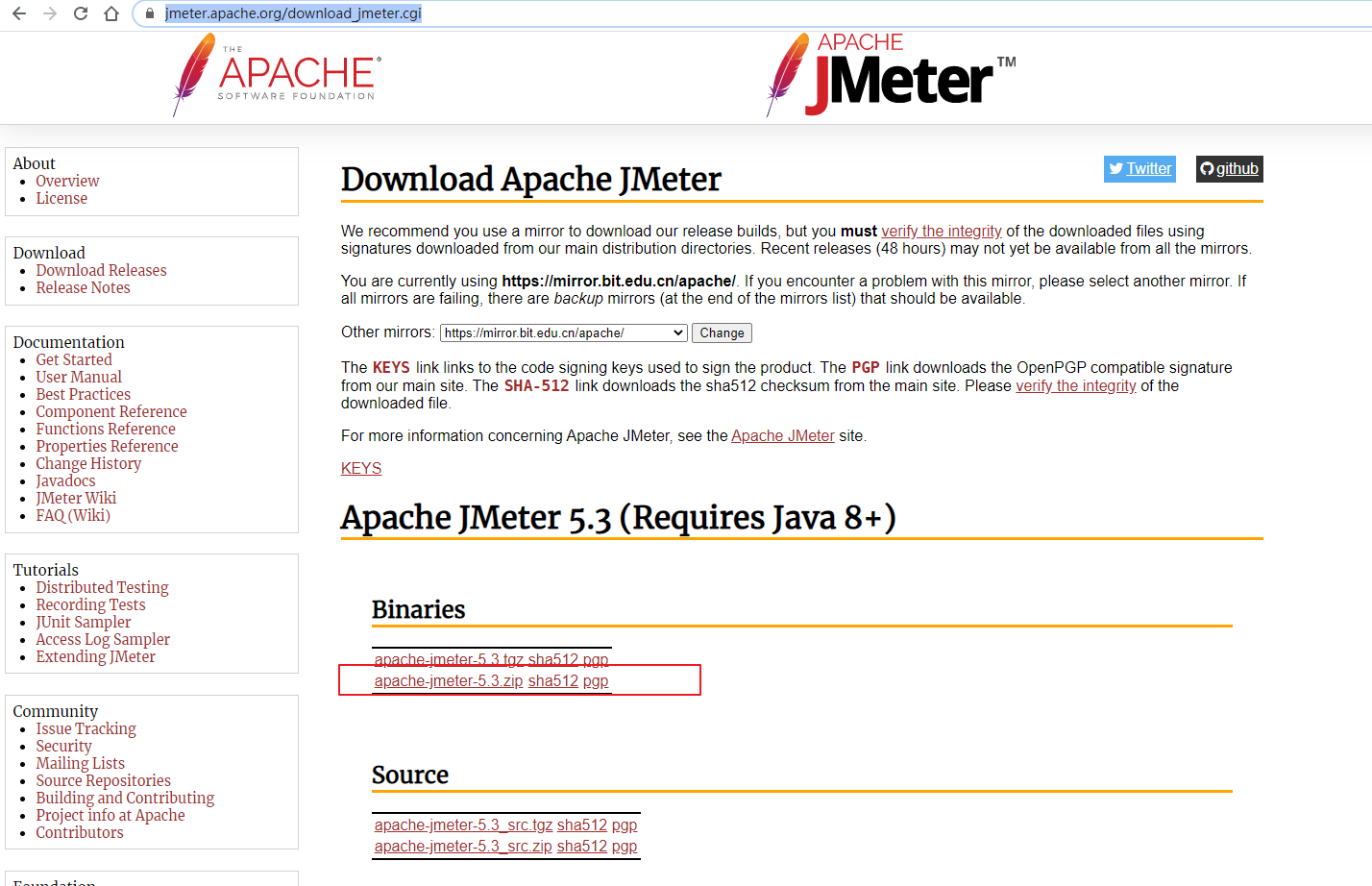Open Download Releases in sidebar
Image resolution: width=1372 pixels, height=886 pixels.
coord(101,270)
